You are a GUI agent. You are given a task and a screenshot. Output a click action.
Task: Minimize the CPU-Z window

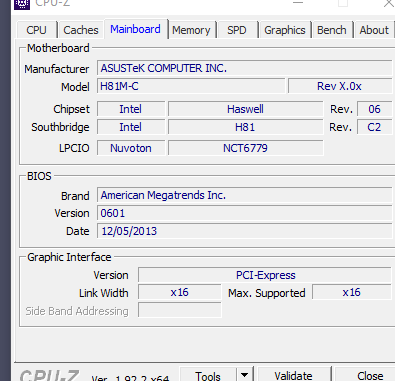pyautogui.click(x=298, y=3)
